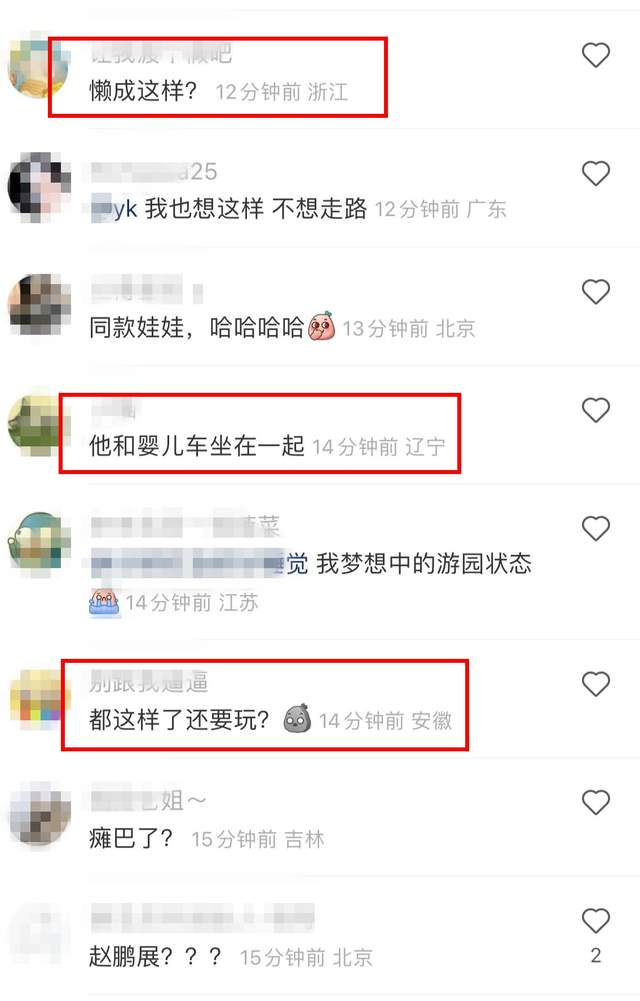Like the comment "他和婴儿车坐在一起"
Image resolution: width=640 pixels, height=1001 pixels.
(595, 410)
